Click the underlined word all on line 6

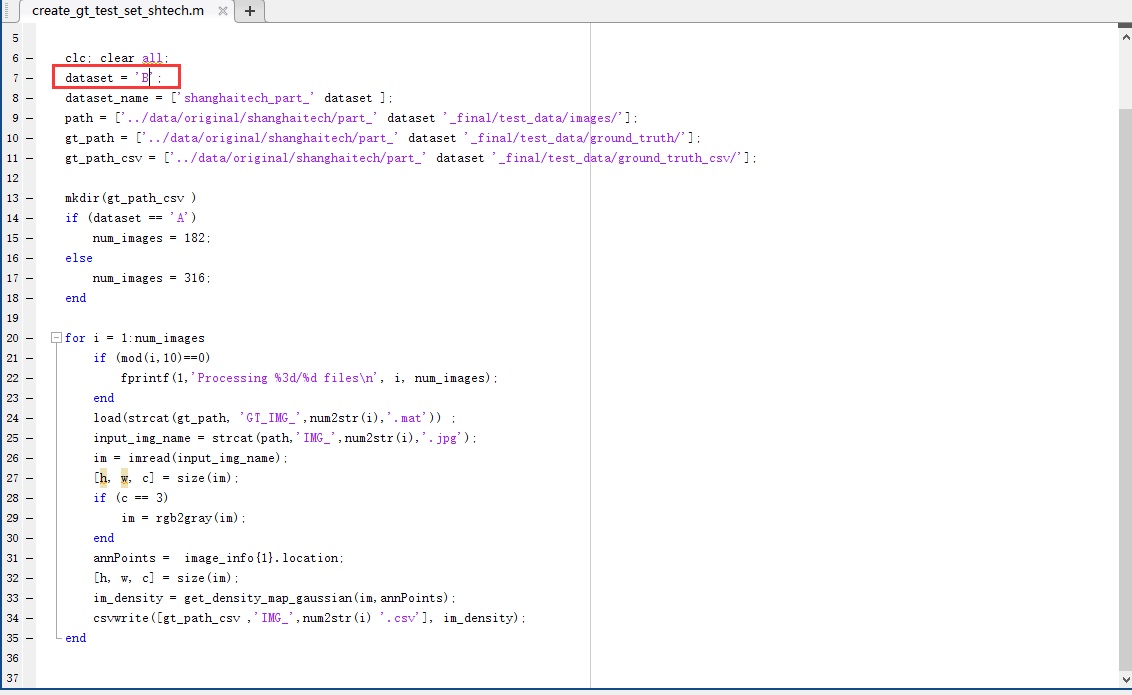point(151,57)
